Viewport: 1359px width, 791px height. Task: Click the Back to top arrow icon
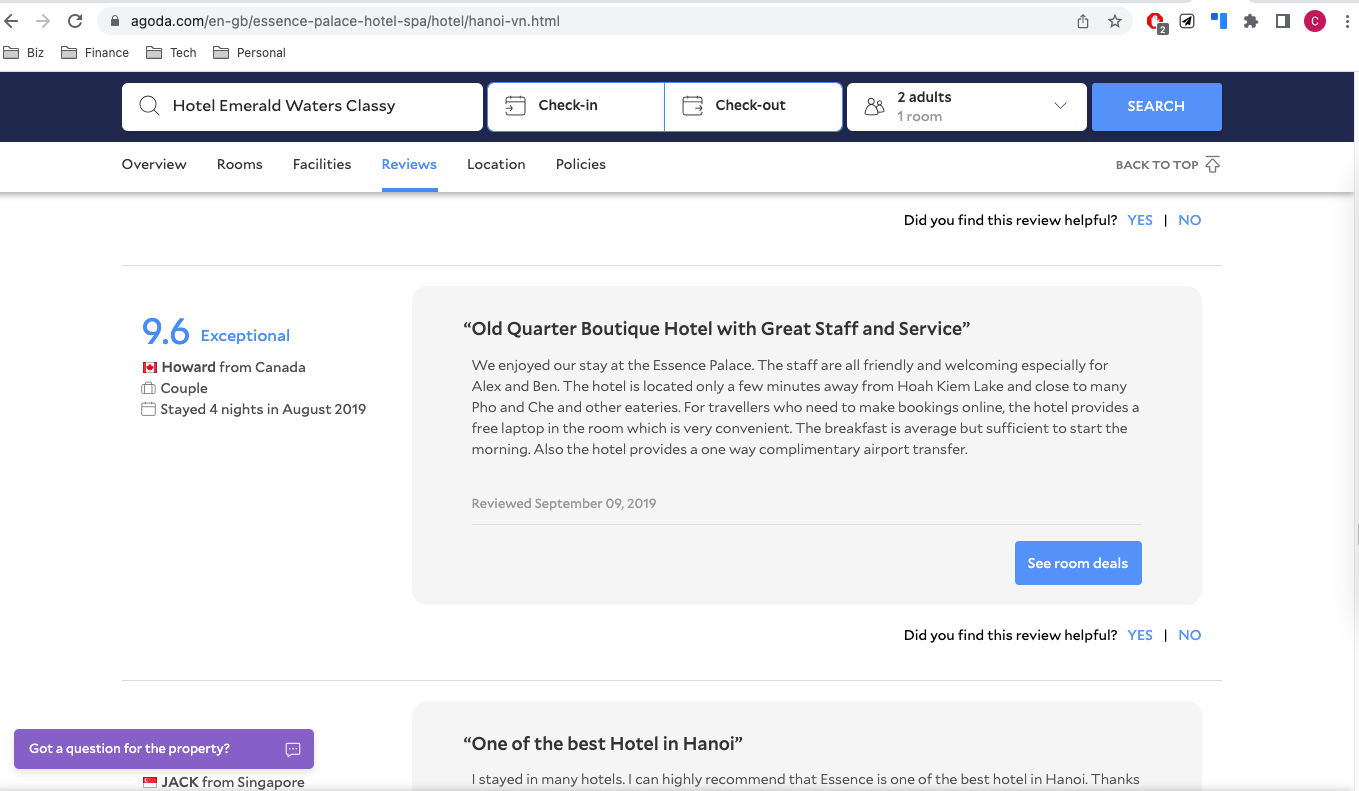(x=1212, y=165)
